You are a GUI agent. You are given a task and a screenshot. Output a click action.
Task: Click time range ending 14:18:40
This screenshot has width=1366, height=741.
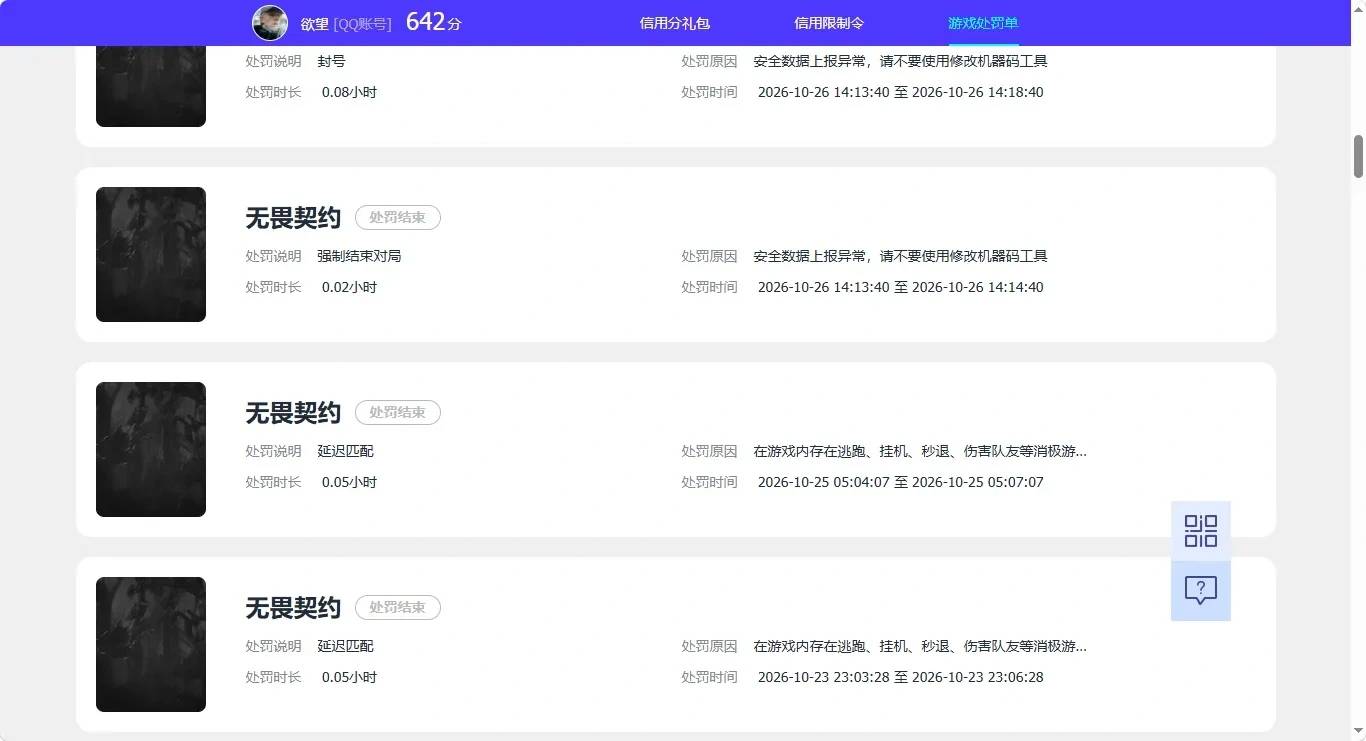(900, 92)
